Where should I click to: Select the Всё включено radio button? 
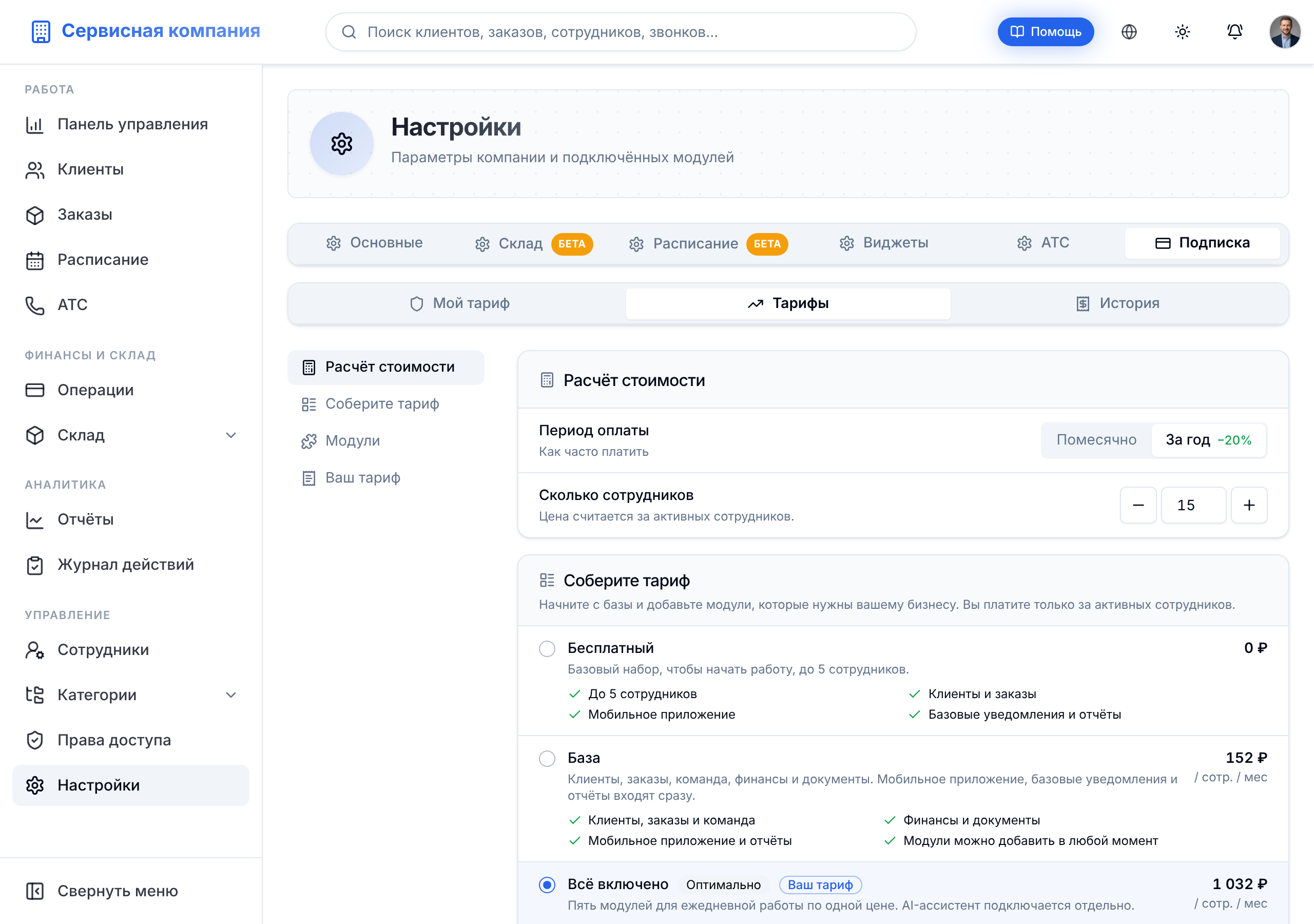pos(547,884)
